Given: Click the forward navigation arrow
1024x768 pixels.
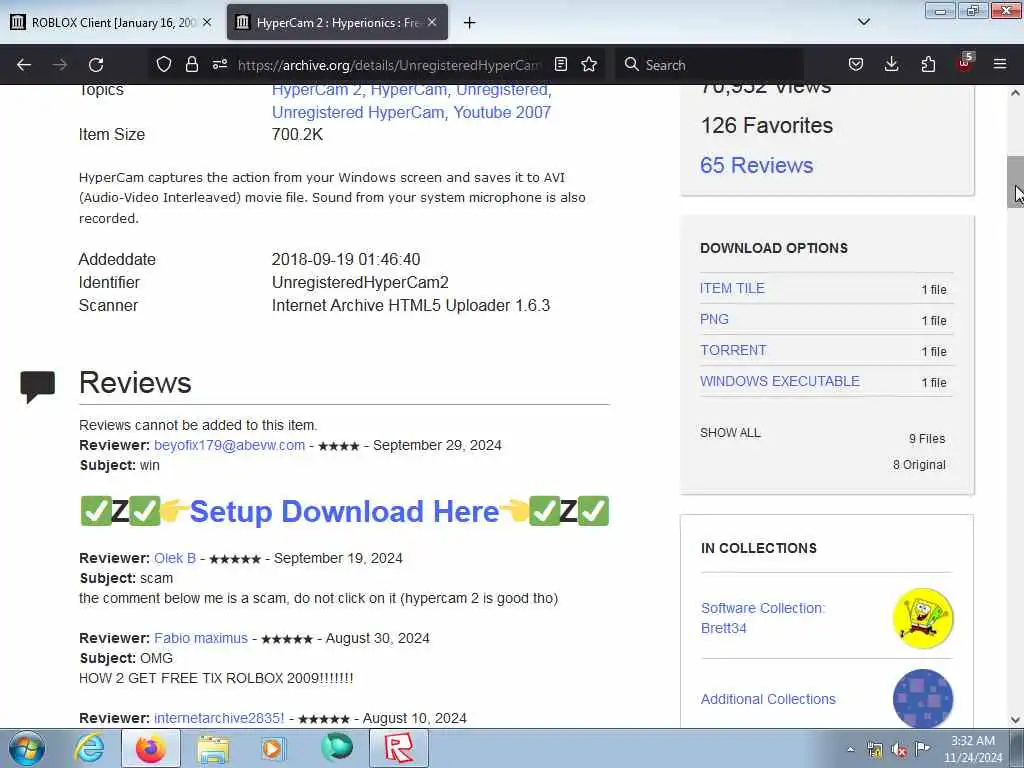Looking at the screenshot, I should [60, 65].
